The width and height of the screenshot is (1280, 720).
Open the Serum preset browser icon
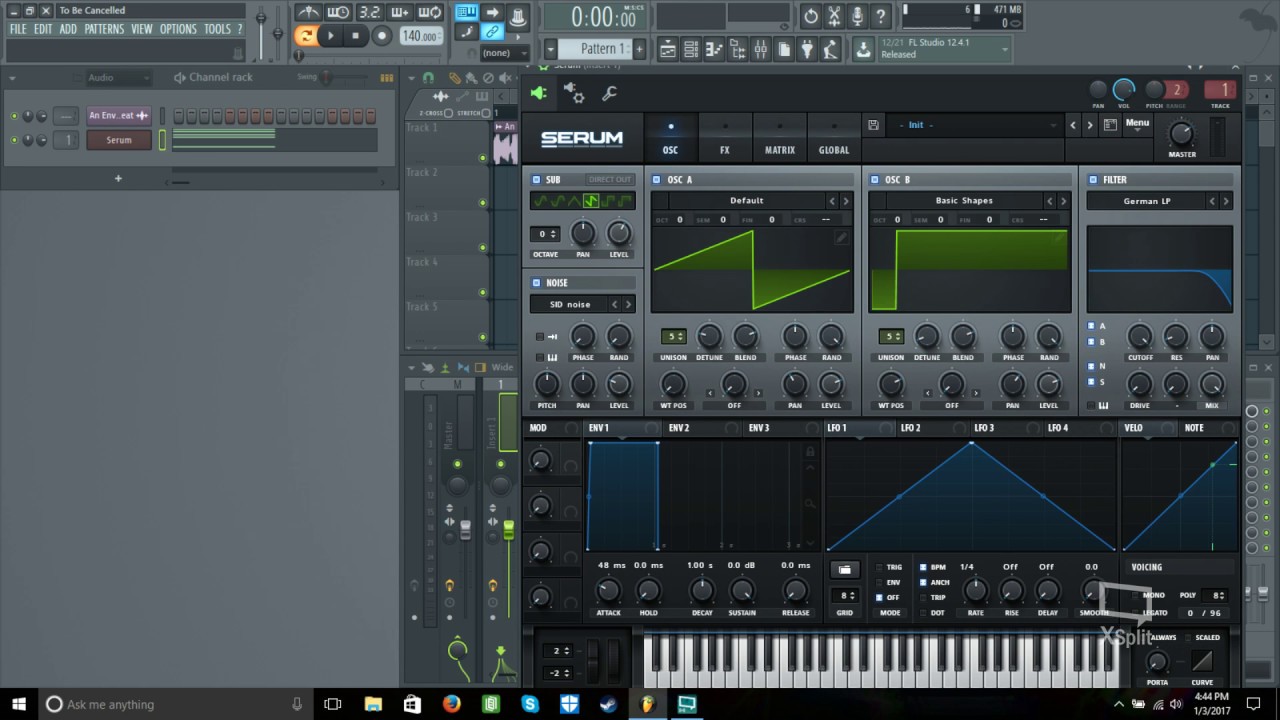coord(1110,125)
